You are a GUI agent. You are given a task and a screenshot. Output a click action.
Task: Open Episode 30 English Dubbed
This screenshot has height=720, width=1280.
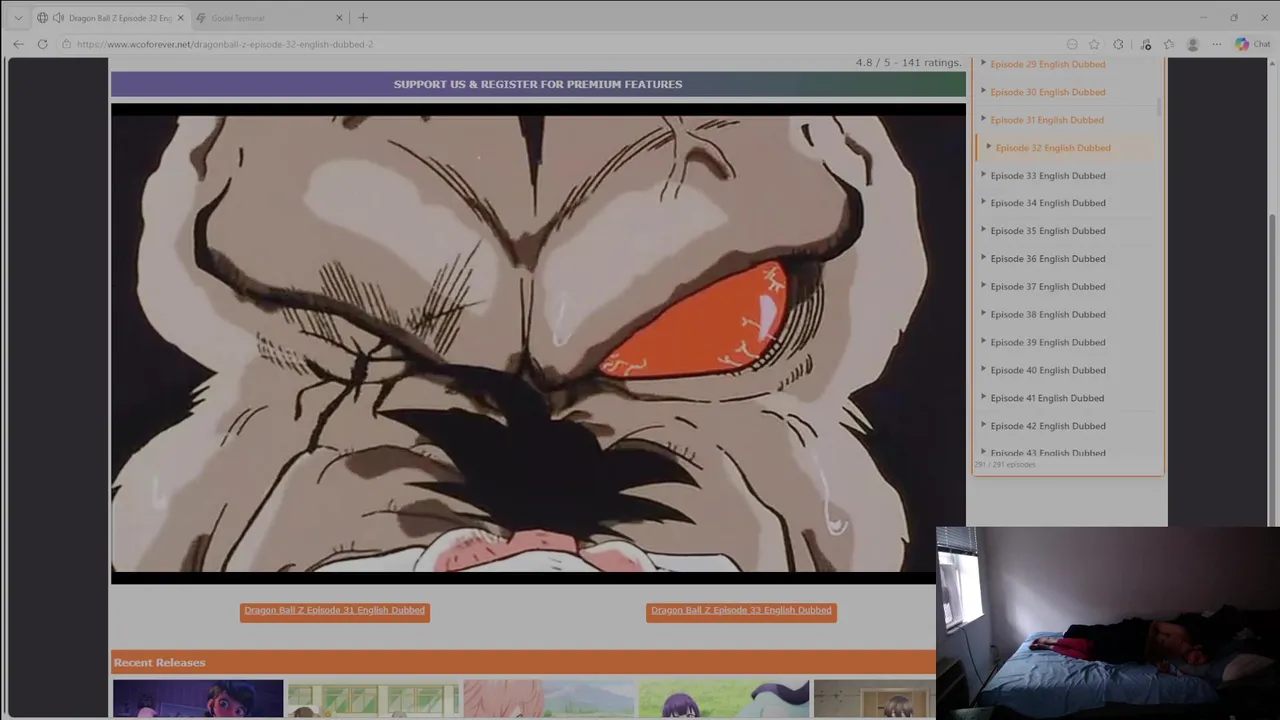pyautogui.click(x=1047, y=92)
